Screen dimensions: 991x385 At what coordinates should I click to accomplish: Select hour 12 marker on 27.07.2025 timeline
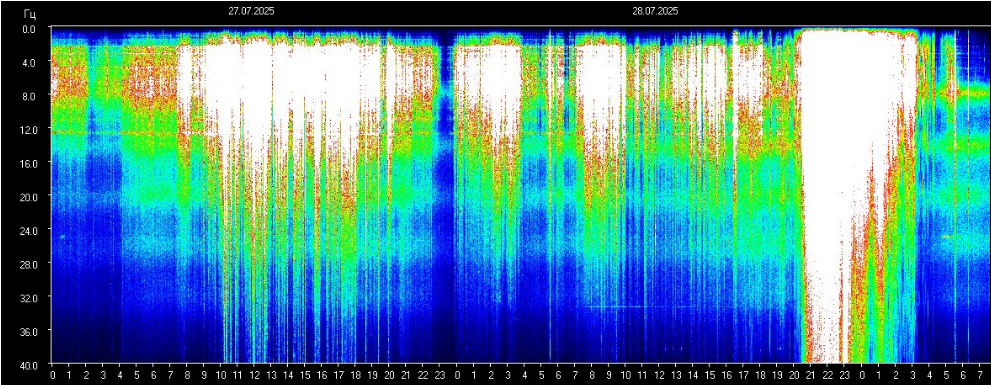point(254,375)
